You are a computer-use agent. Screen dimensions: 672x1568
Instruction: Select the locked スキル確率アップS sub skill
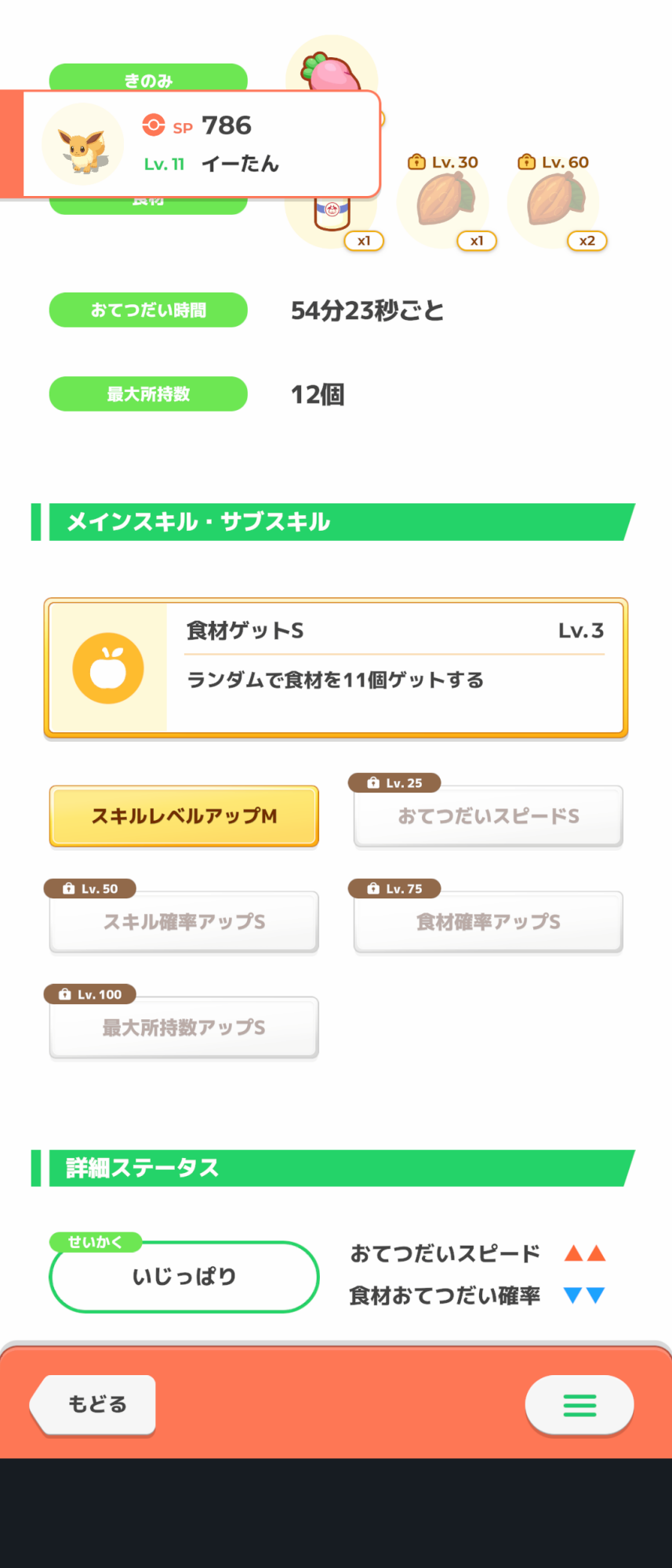[x=184, y=922]
